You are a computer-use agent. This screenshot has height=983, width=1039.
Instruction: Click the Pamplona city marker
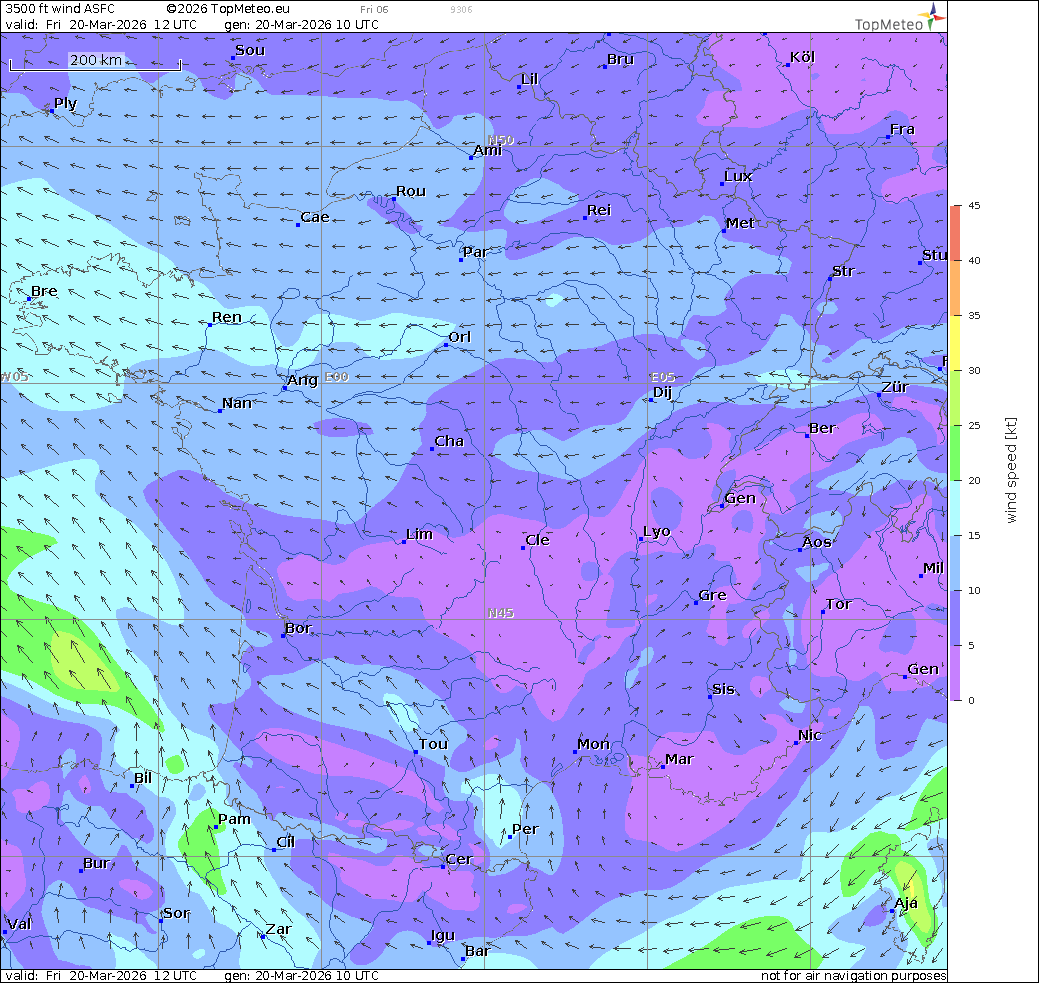coord(216,827)
